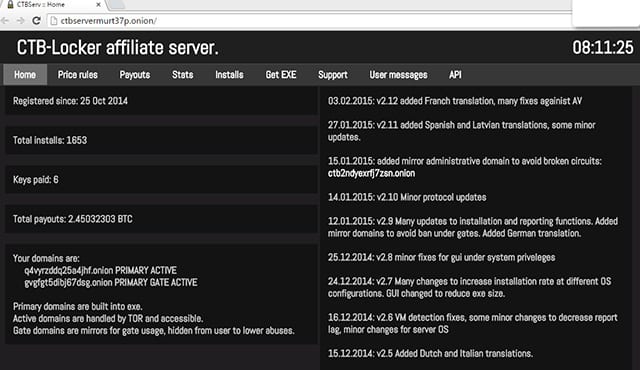Click the 16.12.2014 v2.6 changelog entry
The height and width of the screenshot is (370, 640).
473,323
